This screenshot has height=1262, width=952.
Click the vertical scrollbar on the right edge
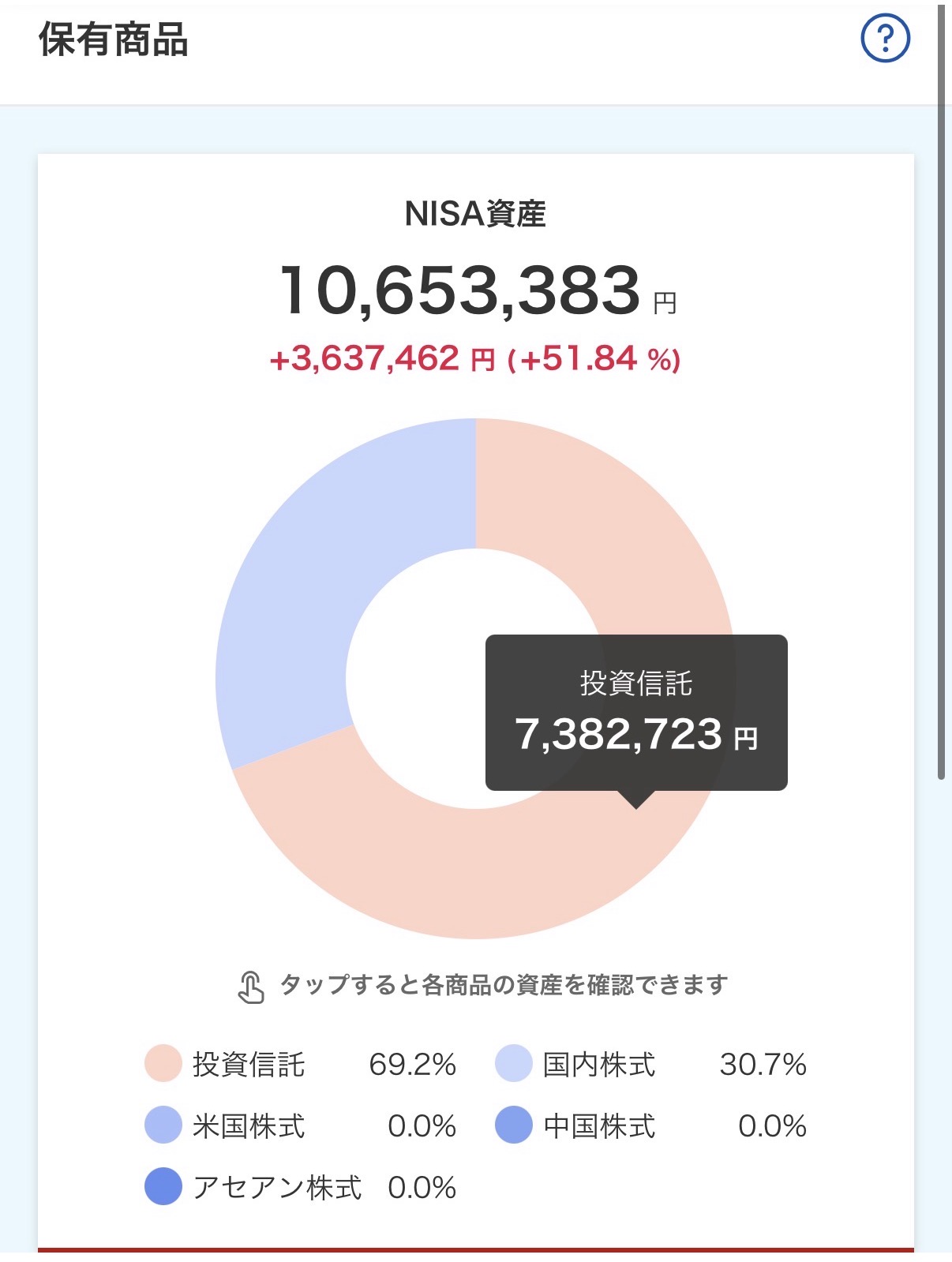tap(941, 395)
